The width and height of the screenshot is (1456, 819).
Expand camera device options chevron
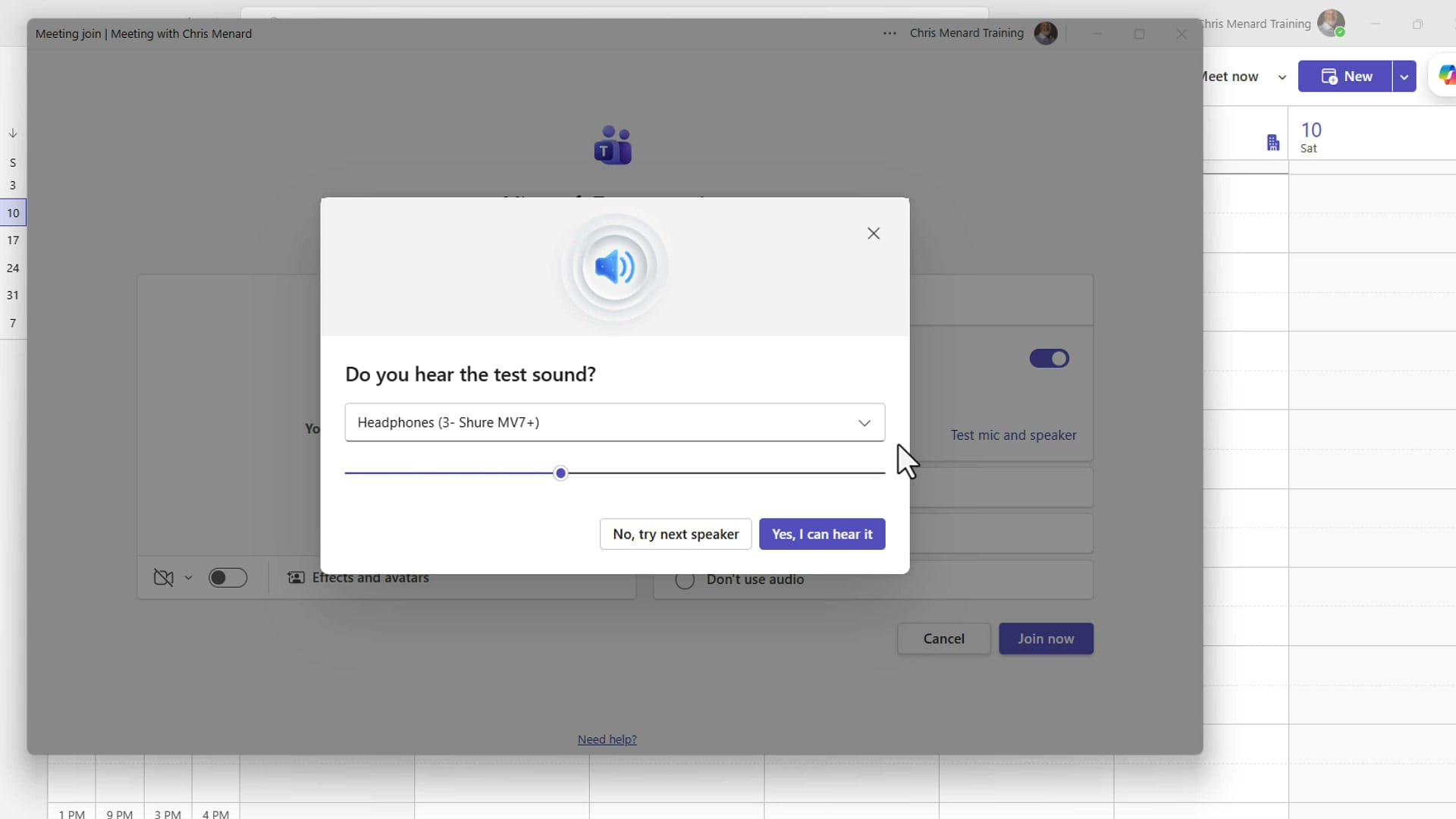[188, 578]
